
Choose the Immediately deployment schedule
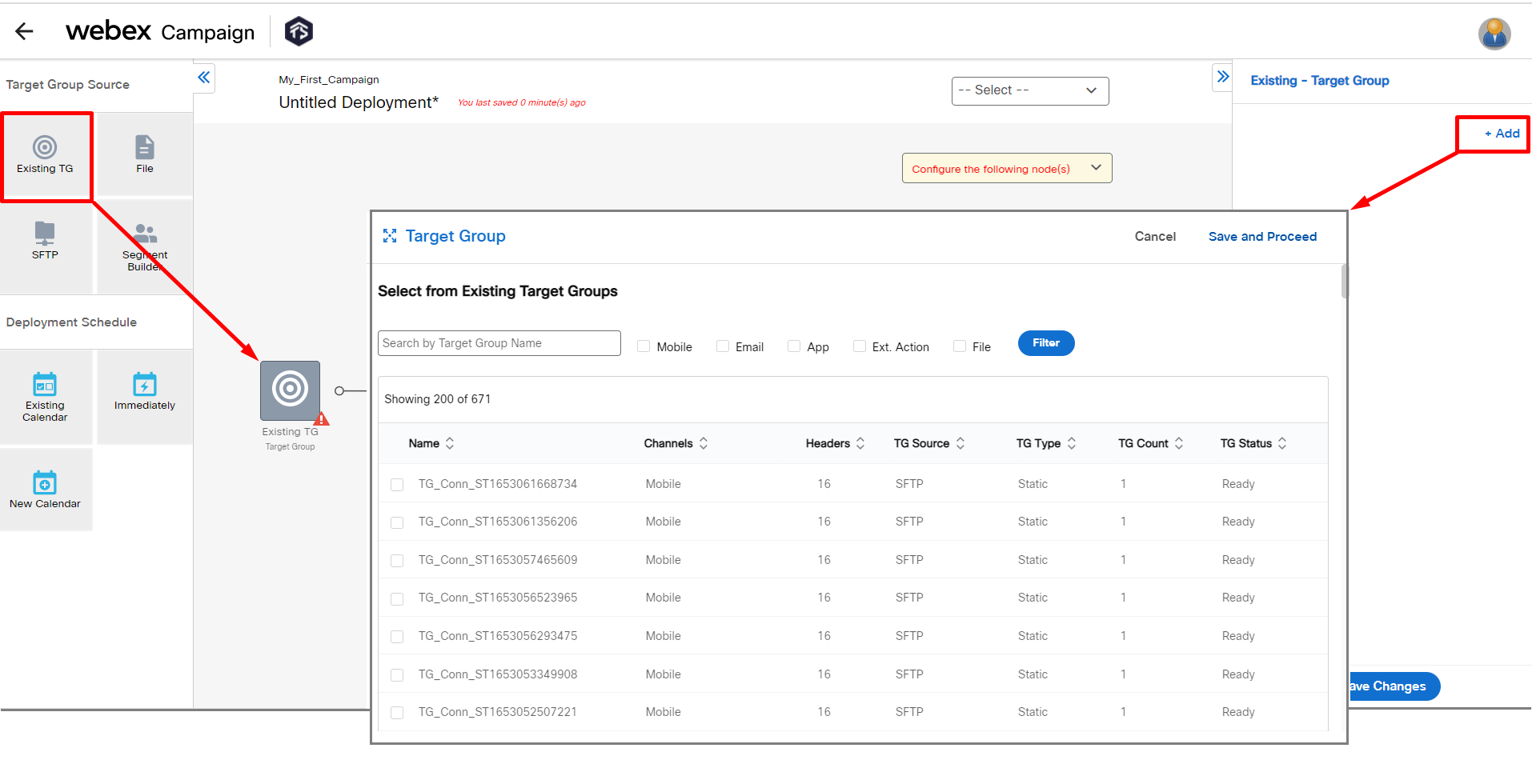[144, 394]
